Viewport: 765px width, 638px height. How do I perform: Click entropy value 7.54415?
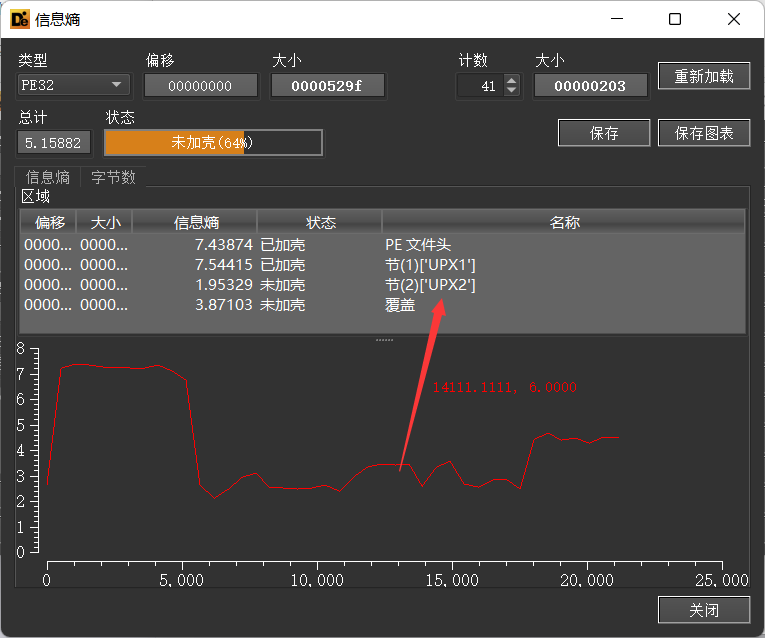[x=223, y=264]
